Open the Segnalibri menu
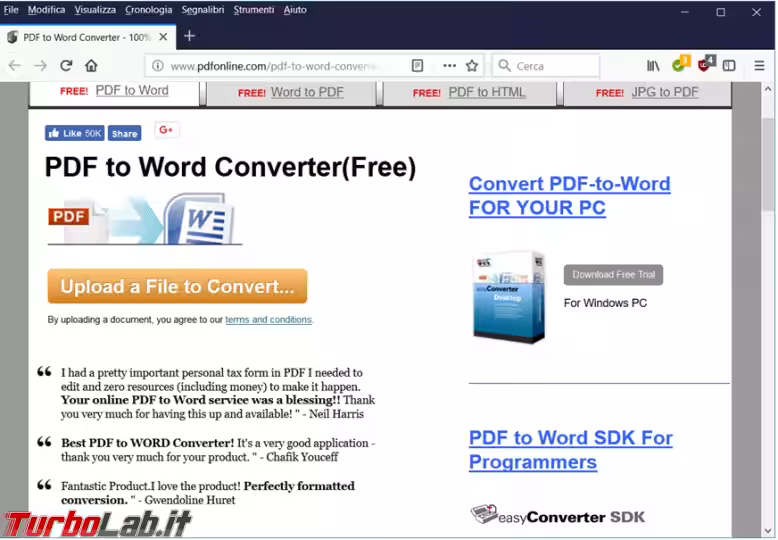This screenshot has width=778, height=540. [202, 10]
